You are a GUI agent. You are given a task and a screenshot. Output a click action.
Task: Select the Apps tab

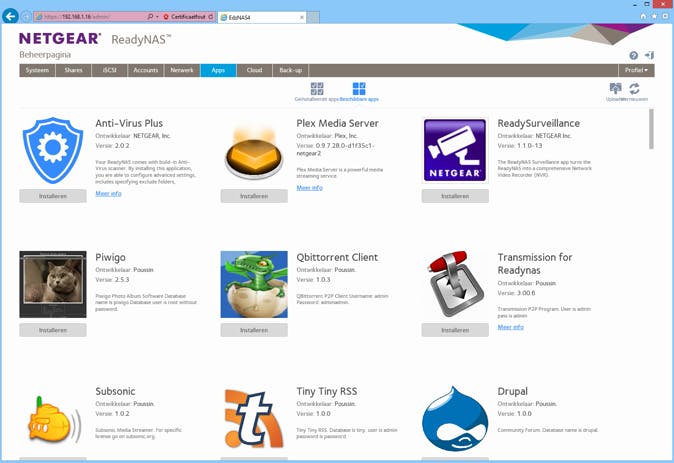point(218,70)
